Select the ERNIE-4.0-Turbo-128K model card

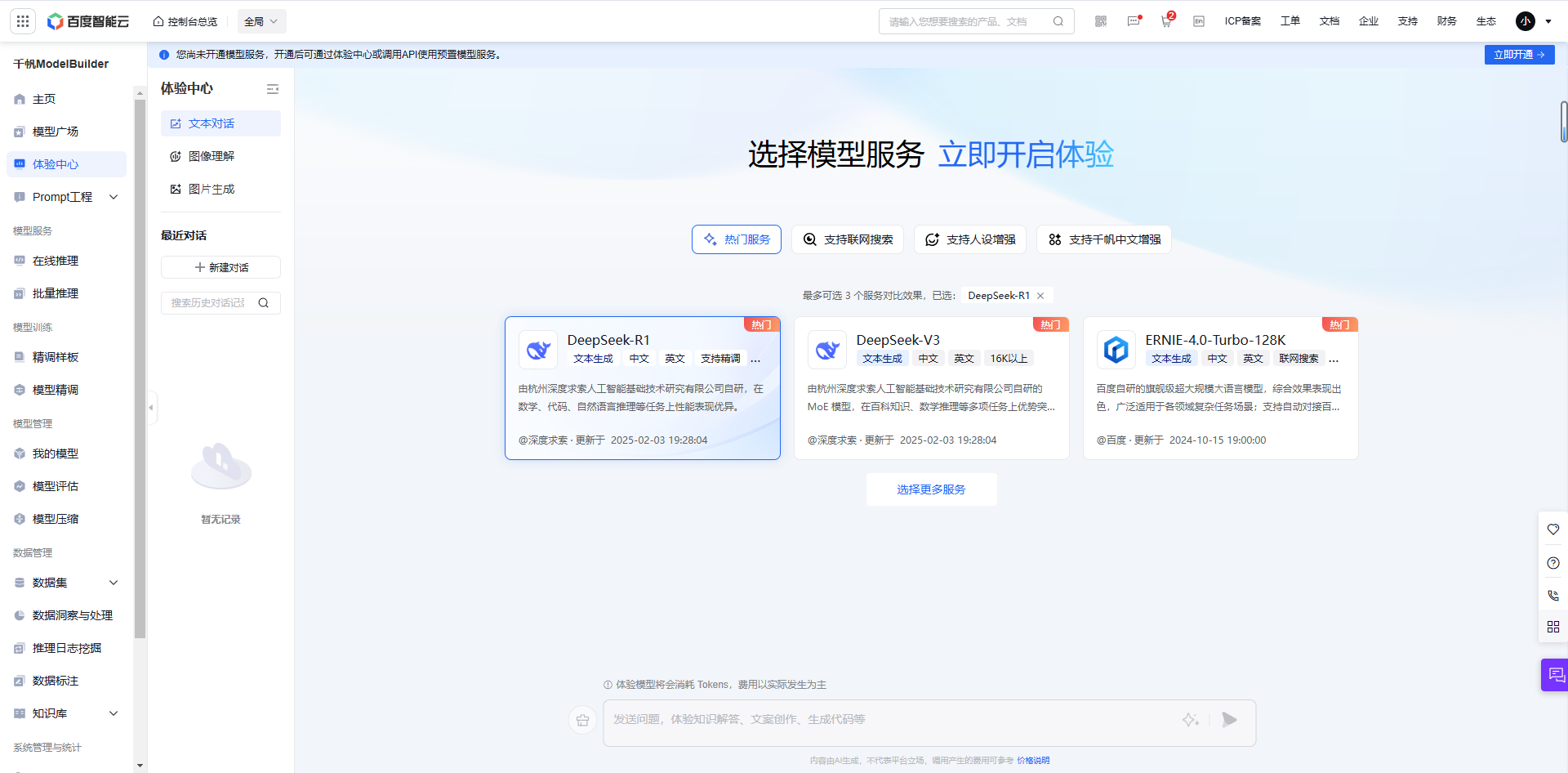1221,388
